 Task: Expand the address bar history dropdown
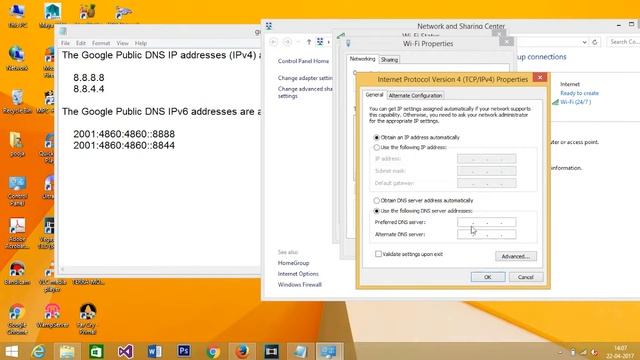point(584,42)
